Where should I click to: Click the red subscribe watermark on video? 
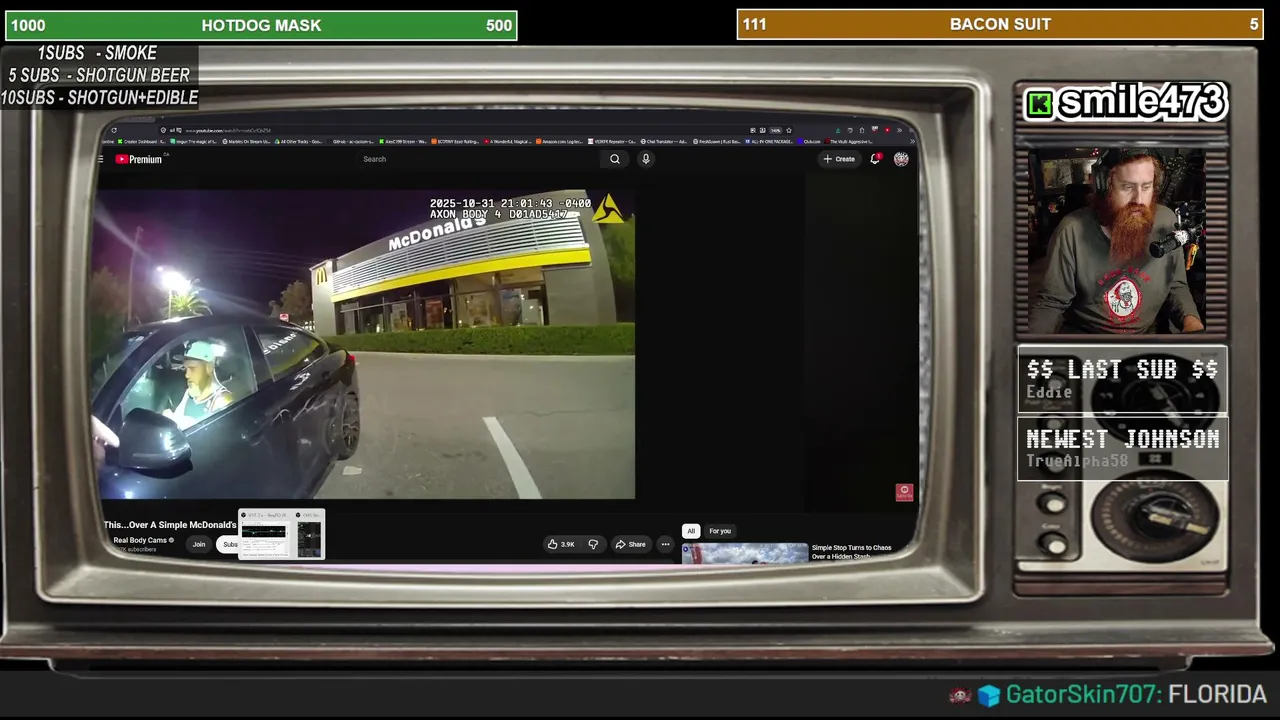coord(904,492)
